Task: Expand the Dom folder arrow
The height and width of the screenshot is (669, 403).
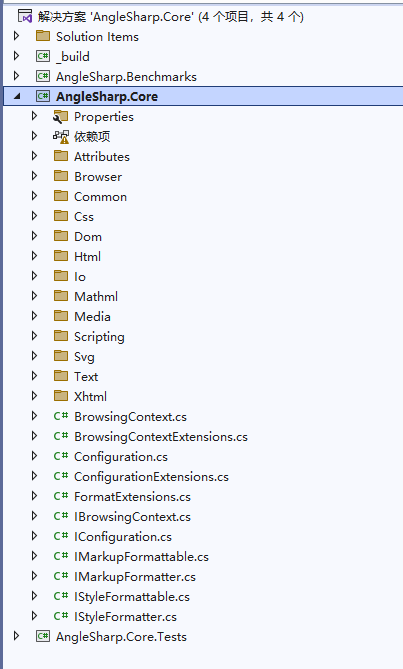Action: click(35, 236)
